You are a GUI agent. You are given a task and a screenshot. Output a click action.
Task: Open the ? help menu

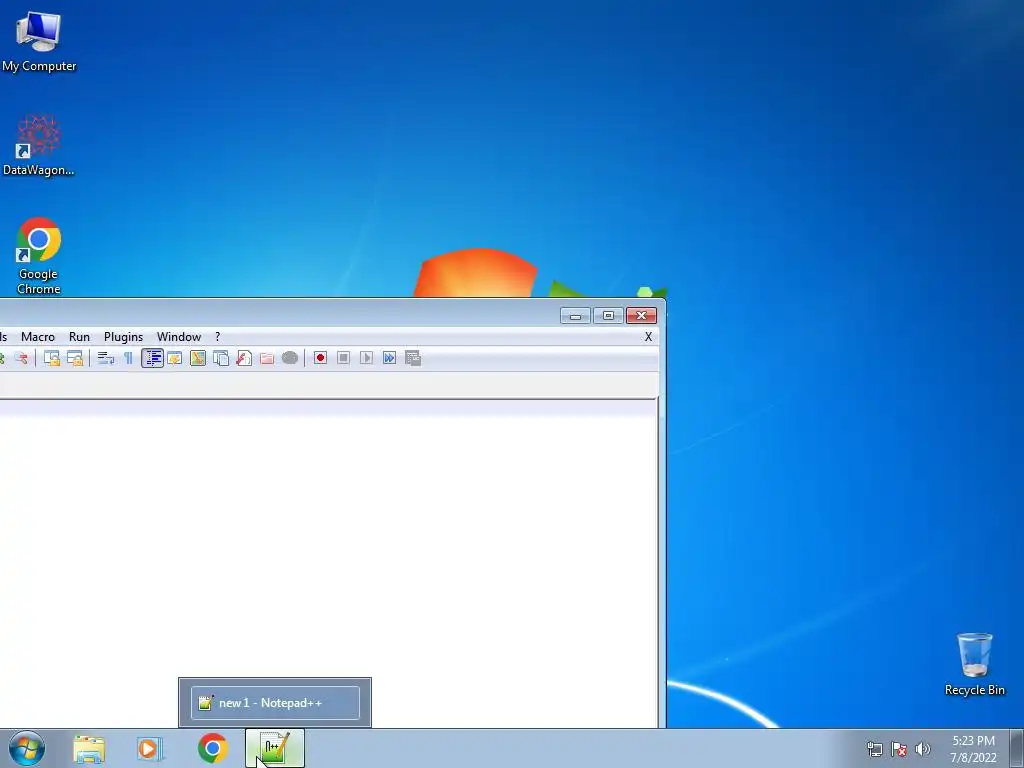pos(217,337)
